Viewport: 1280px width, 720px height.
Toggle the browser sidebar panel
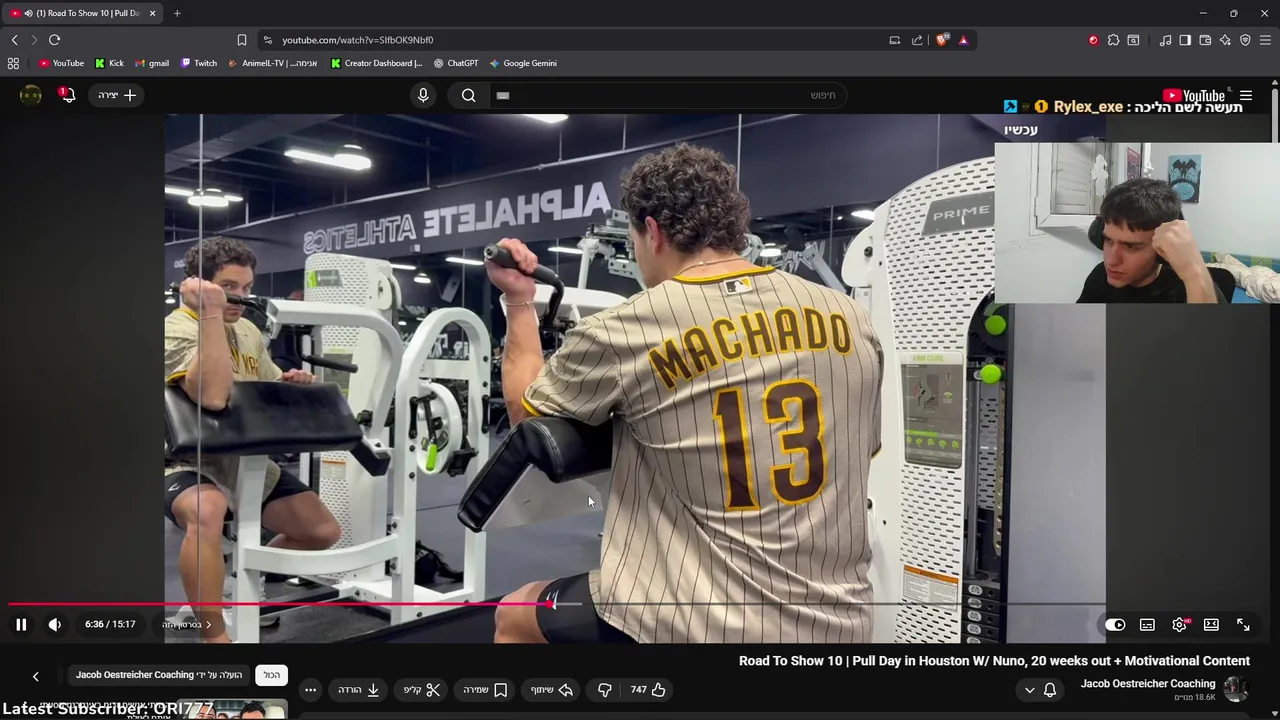(1185, 40)
